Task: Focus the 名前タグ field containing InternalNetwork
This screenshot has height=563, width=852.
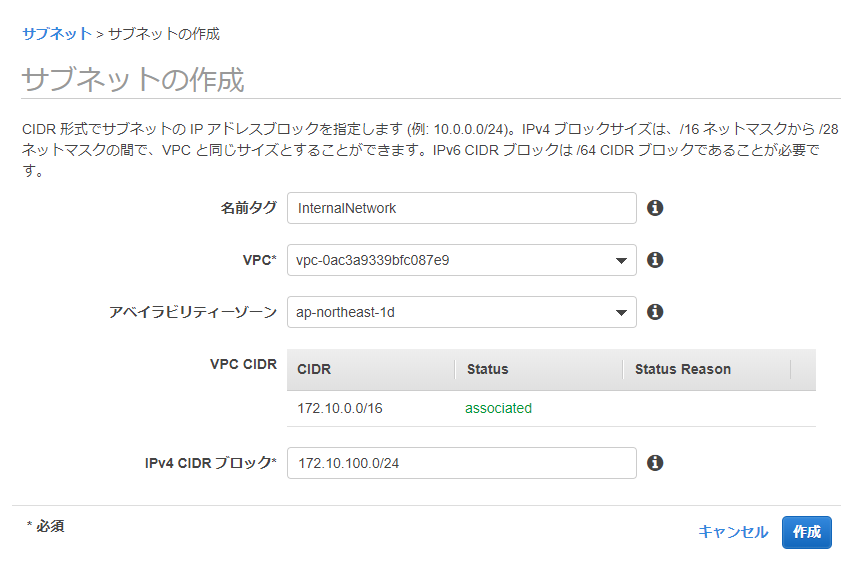Action: [461, 208]
